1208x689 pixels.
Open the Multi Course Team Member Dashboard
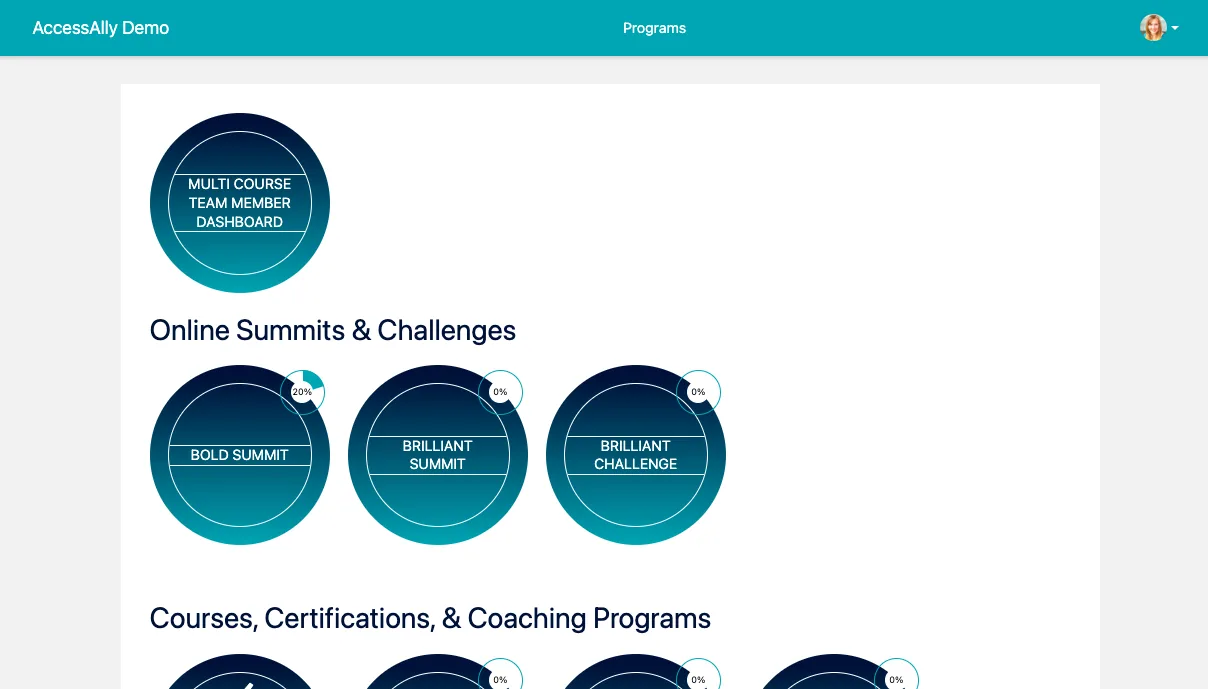(x=240, y=203)
